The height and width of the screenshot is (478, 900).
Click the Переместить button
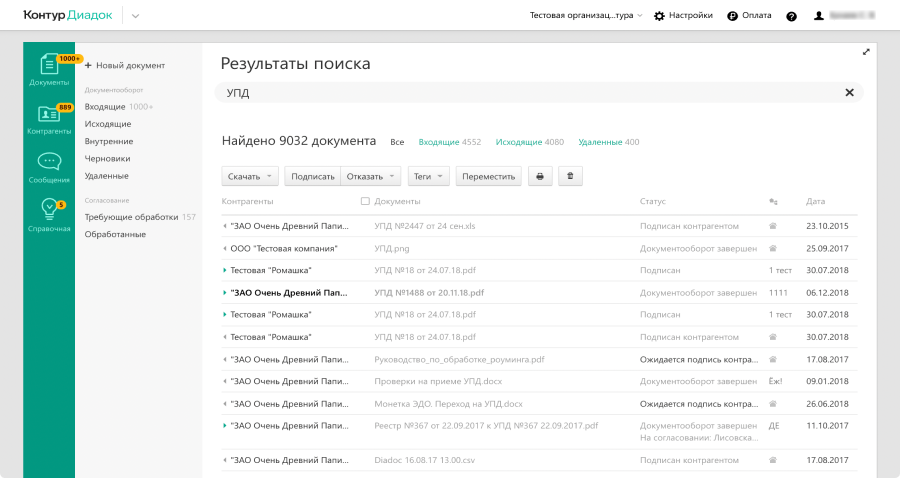488,176
